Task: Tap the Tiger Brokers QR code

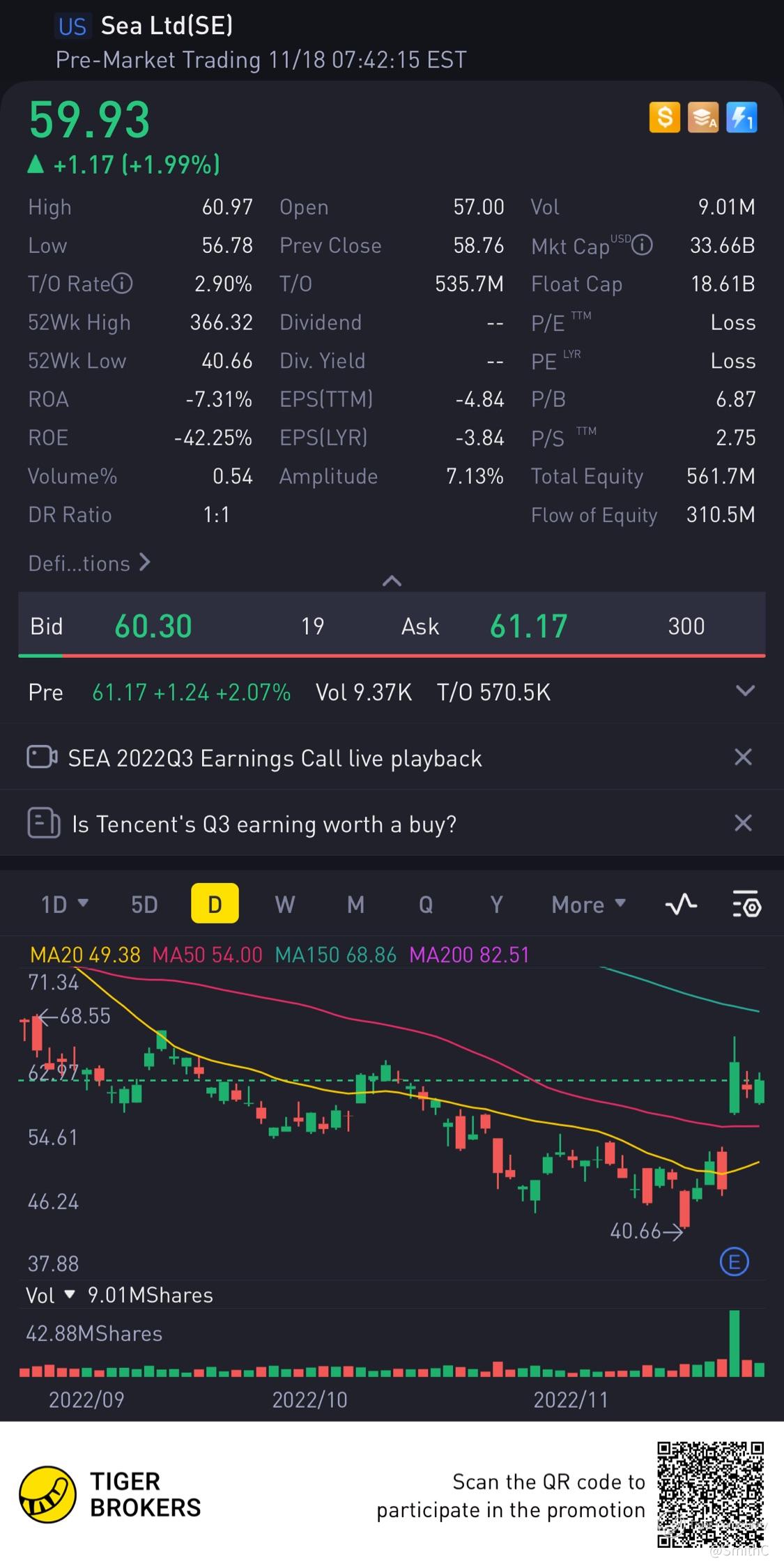Action: 710,1494
